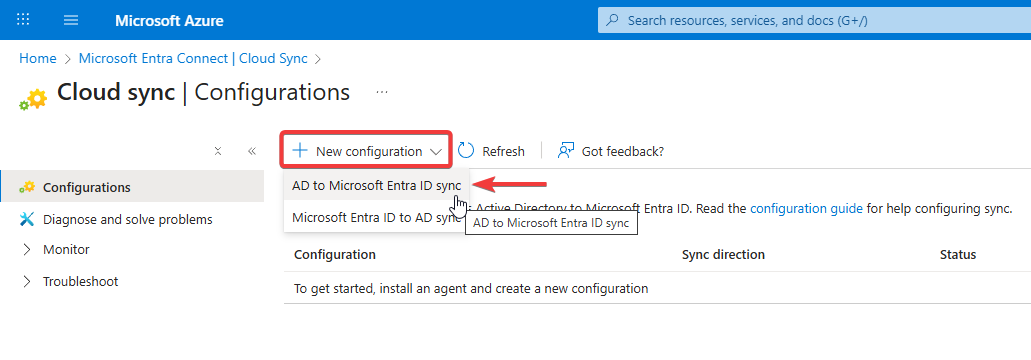The height and width of the screenshot is (360, 1031).
Task: Open New configuration dropdown button
Action: coord(367,151)
